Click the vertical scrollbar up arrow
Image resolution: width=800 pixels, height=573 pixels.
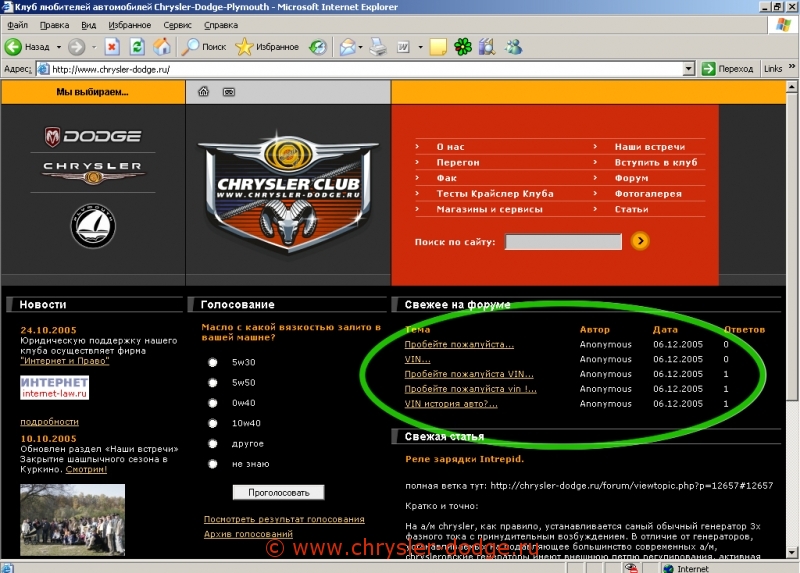792,87
